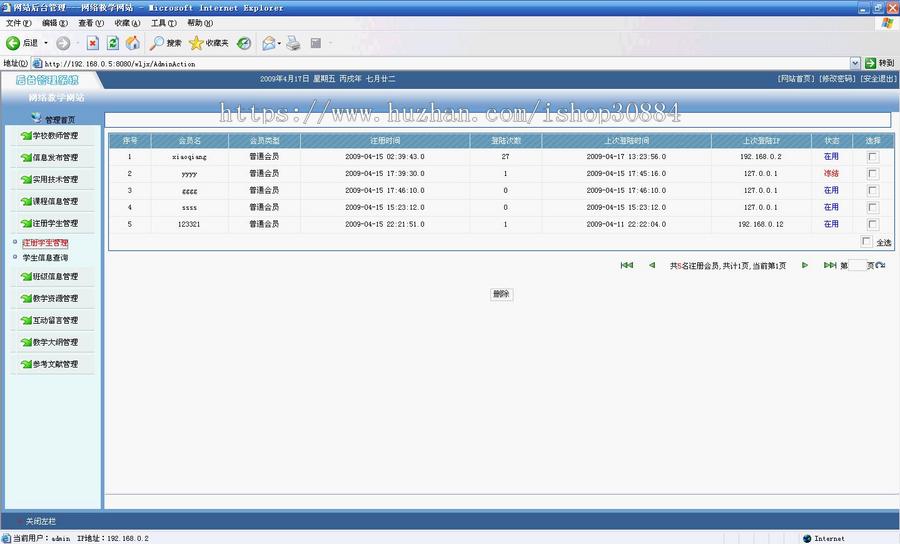Image resolution: width=900 pixels, height=544 pixels.
Task: Click the 转到 go button
Action: [x=879, y=63]
